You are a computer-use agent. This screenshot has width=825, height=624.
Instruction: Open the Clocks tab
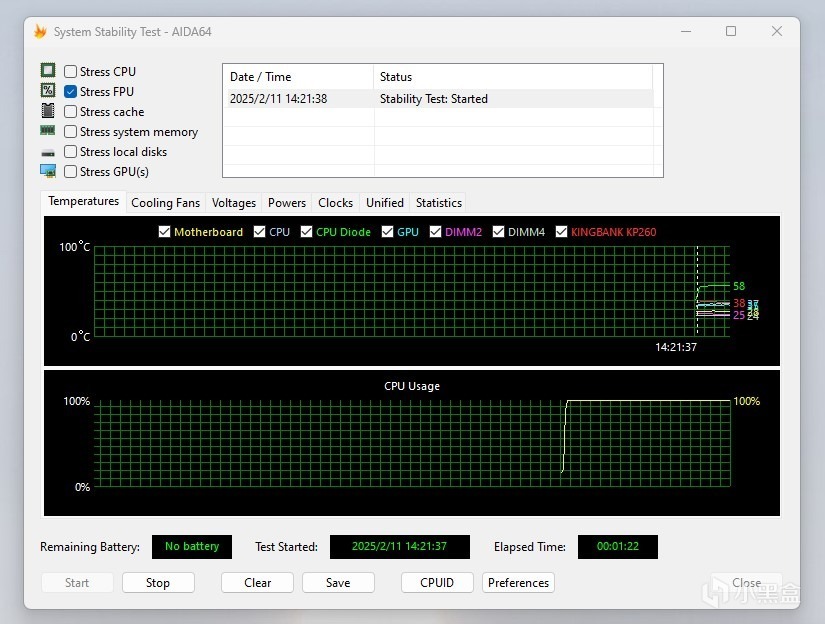336,203
